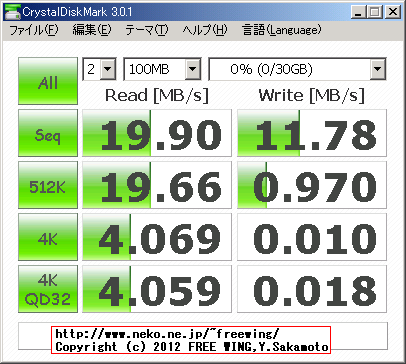Click the CrystalDiskMark title bar icon

(x=12, y=12)
